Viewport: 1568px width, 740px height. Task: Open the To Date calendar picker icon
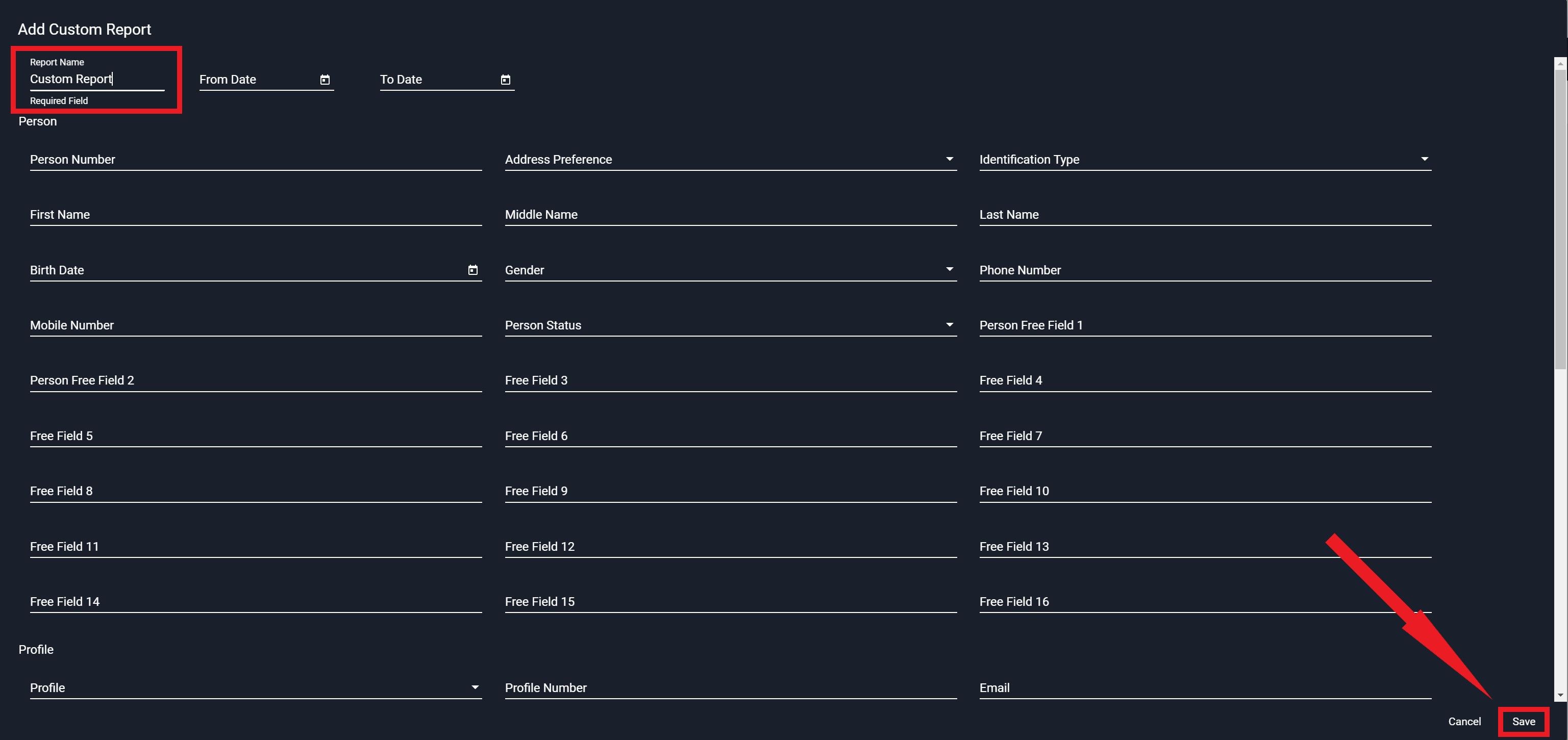505,80
